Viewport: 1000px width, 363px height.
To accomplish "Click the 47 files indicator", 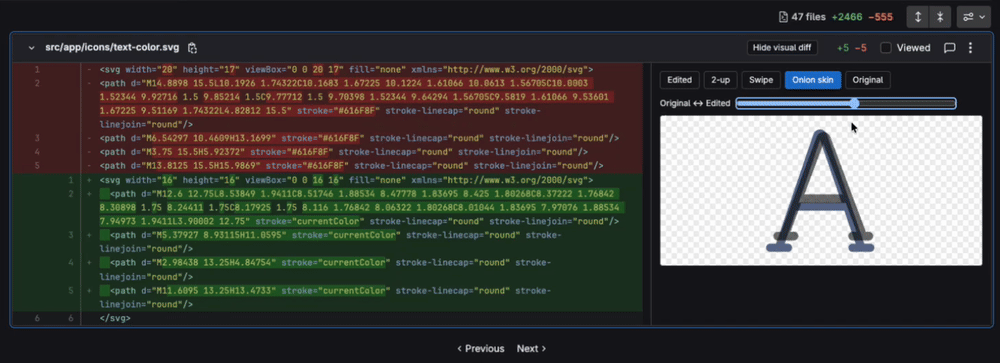I will tap(802, 17).
